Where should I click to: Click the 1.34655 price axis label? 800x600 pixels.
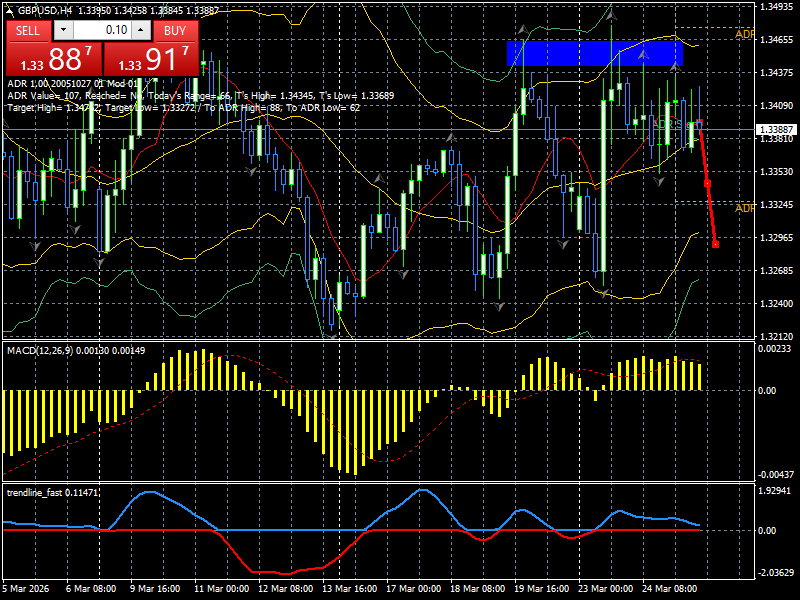coord(776,40)
